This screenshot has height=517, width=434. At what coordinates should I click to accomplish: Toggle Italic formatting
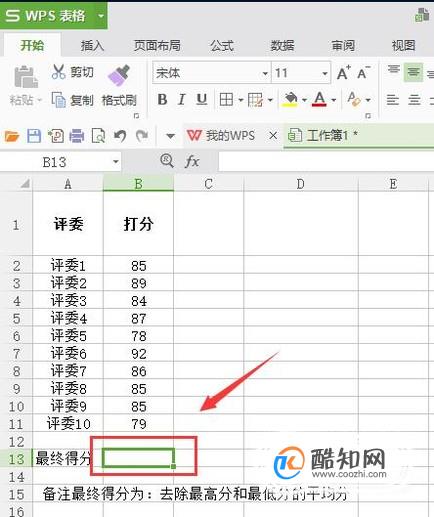coord(182,99)
